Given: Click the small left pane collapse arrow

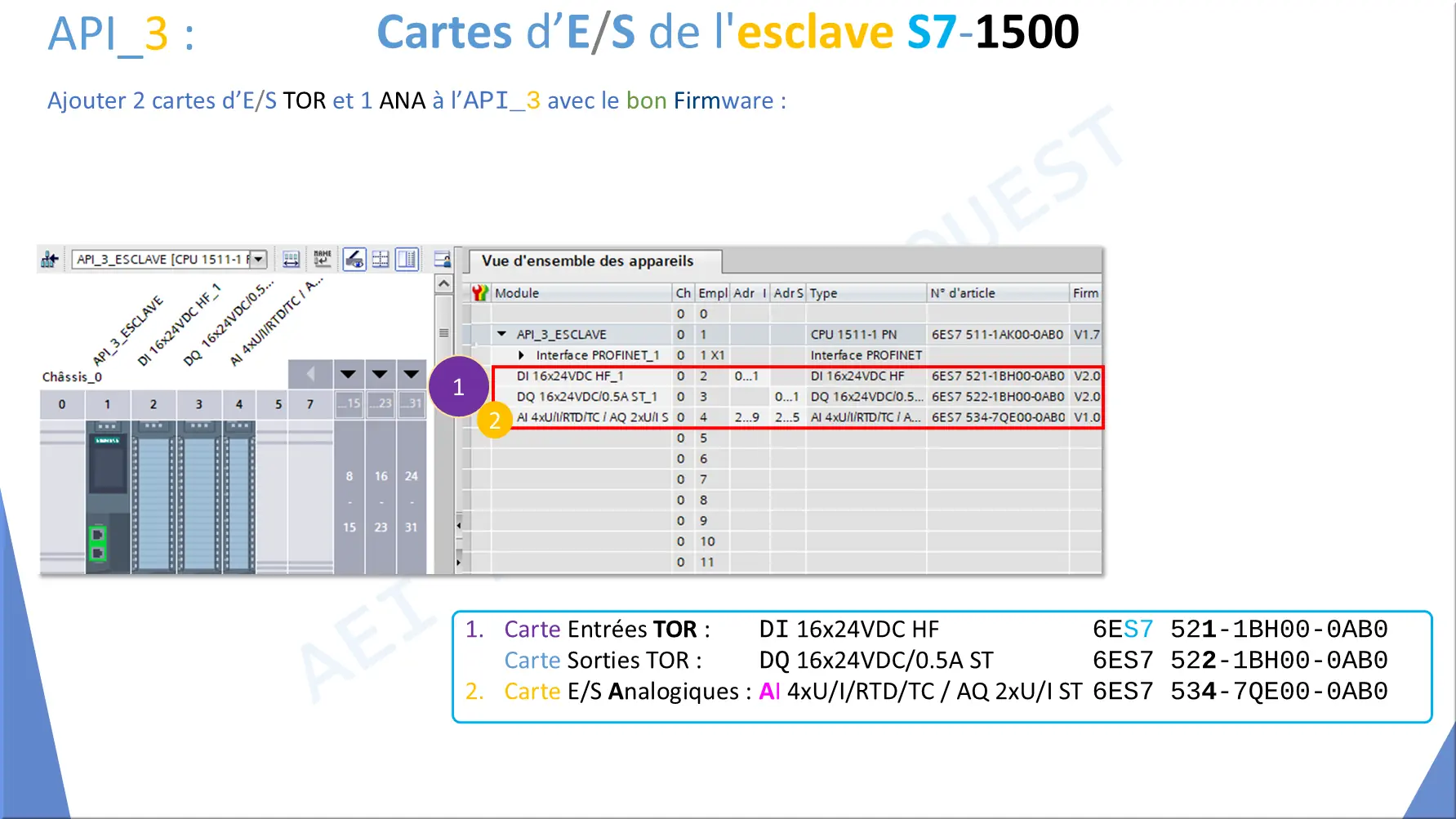Looking at the screenshot, I should 459,525.
